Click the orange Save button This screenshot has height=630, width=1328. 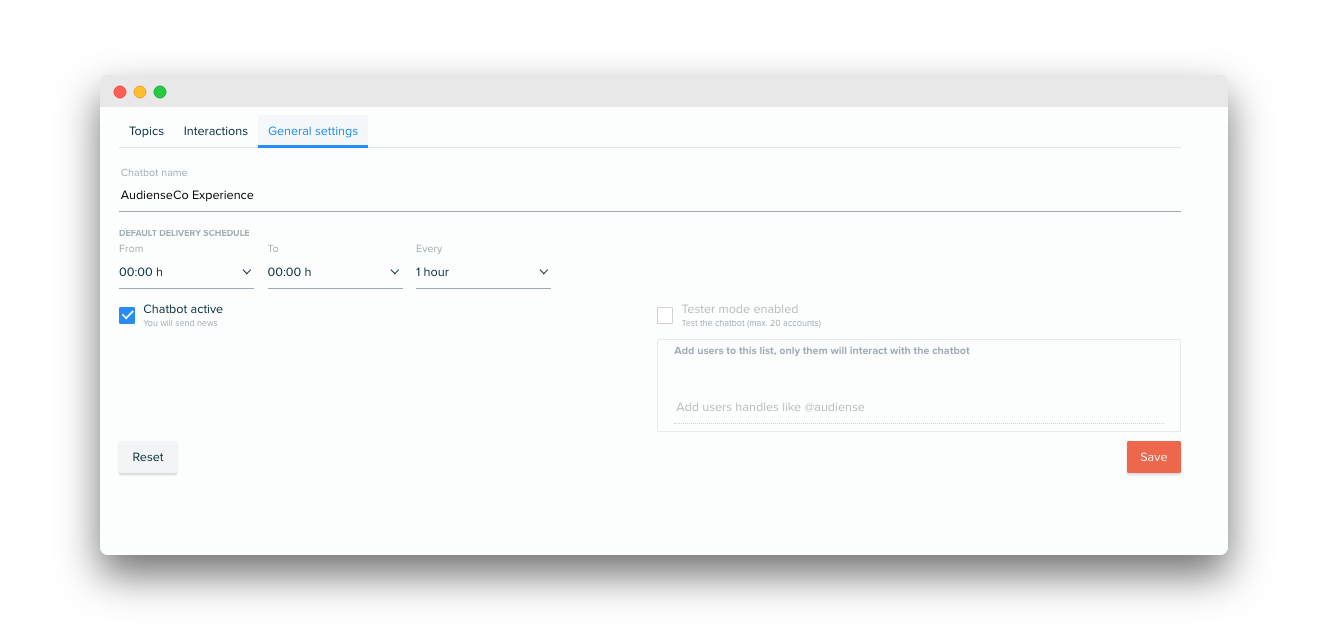pos(1154,457)
